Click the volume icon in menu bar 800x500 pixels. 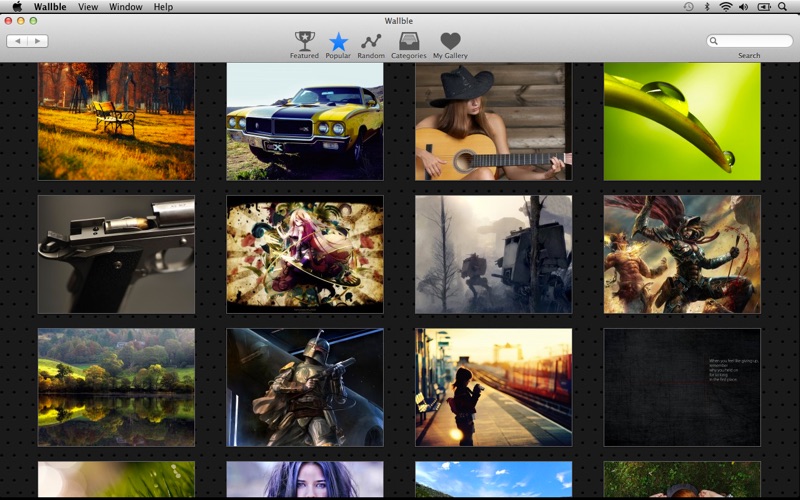point(743,7)
